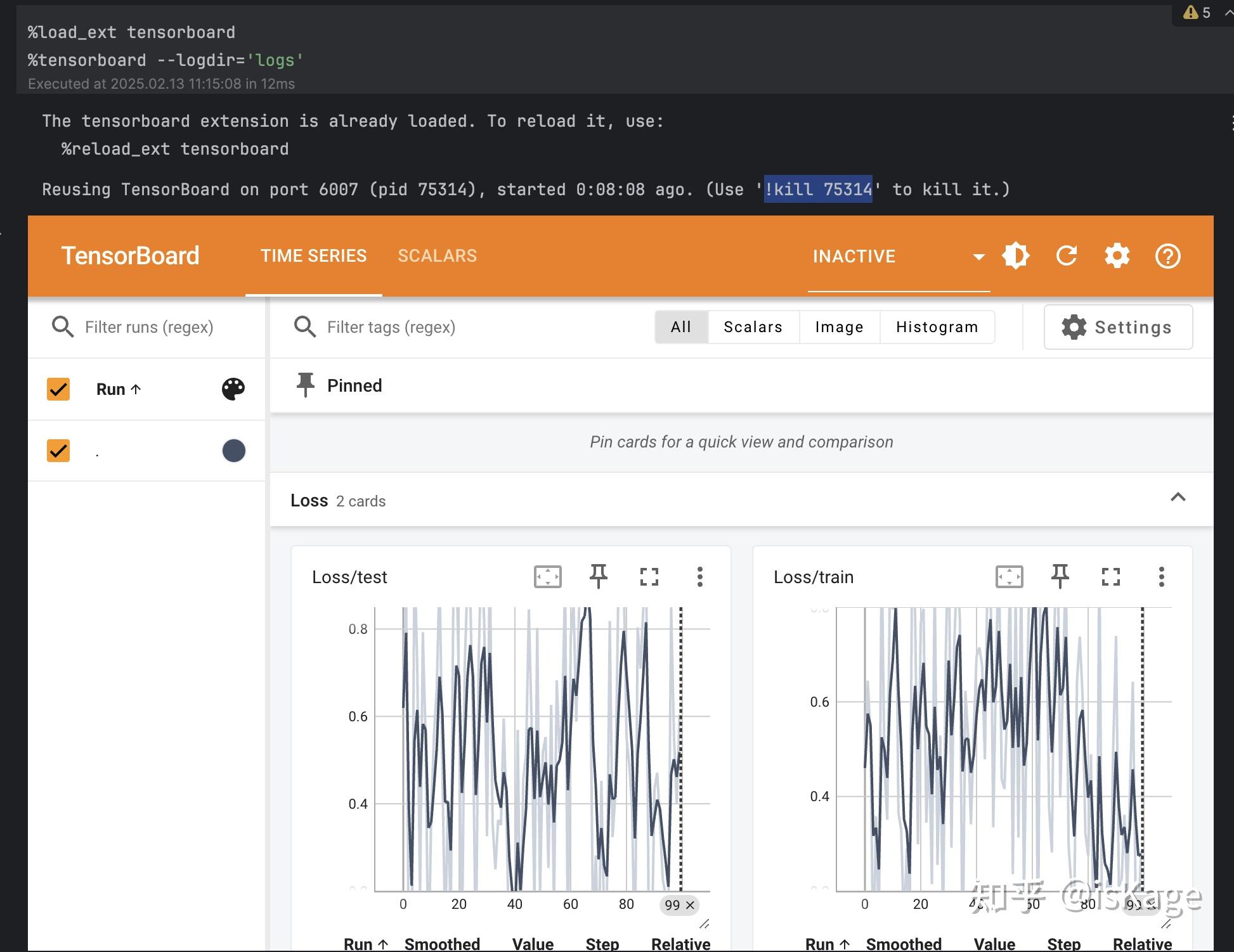Open the TensorBoard help icon
The height and width of the screenshot is (952, 1234).
point(1167,255)
